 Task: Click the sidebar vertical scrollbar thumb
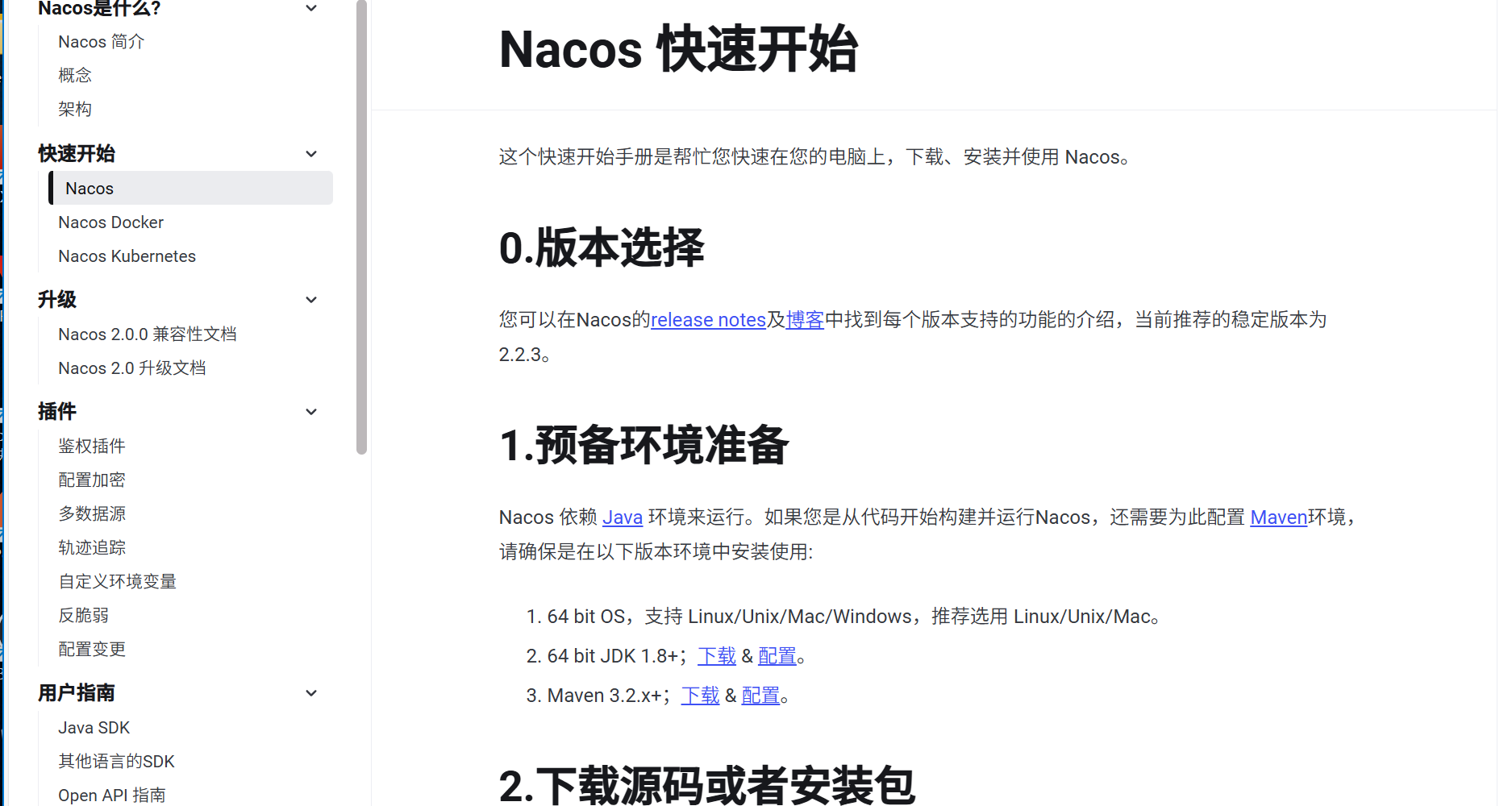pyautogui.click(x=361, y=227)
